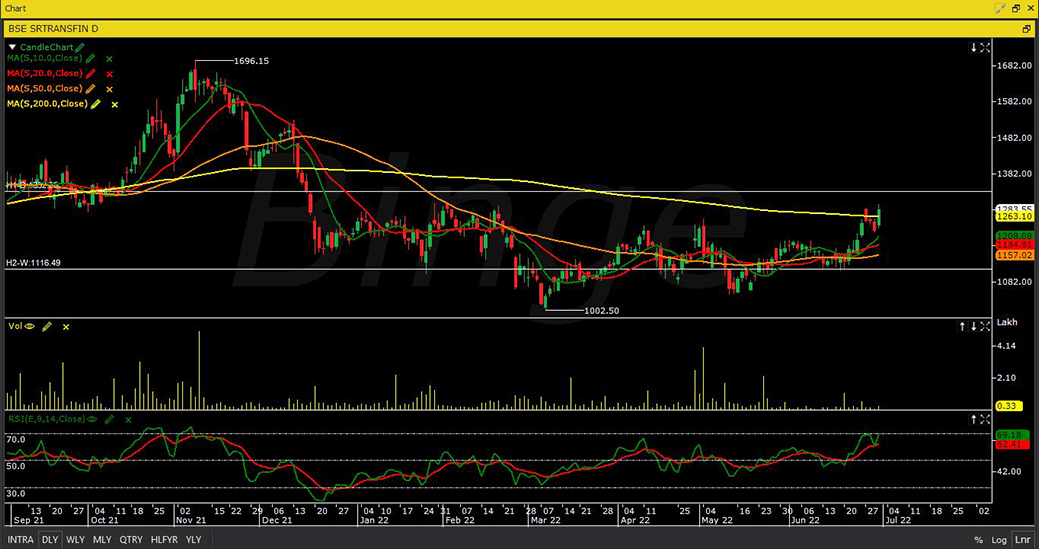
Task: Click the green 1208.08 MA value tag
Action: (1014, 236)
